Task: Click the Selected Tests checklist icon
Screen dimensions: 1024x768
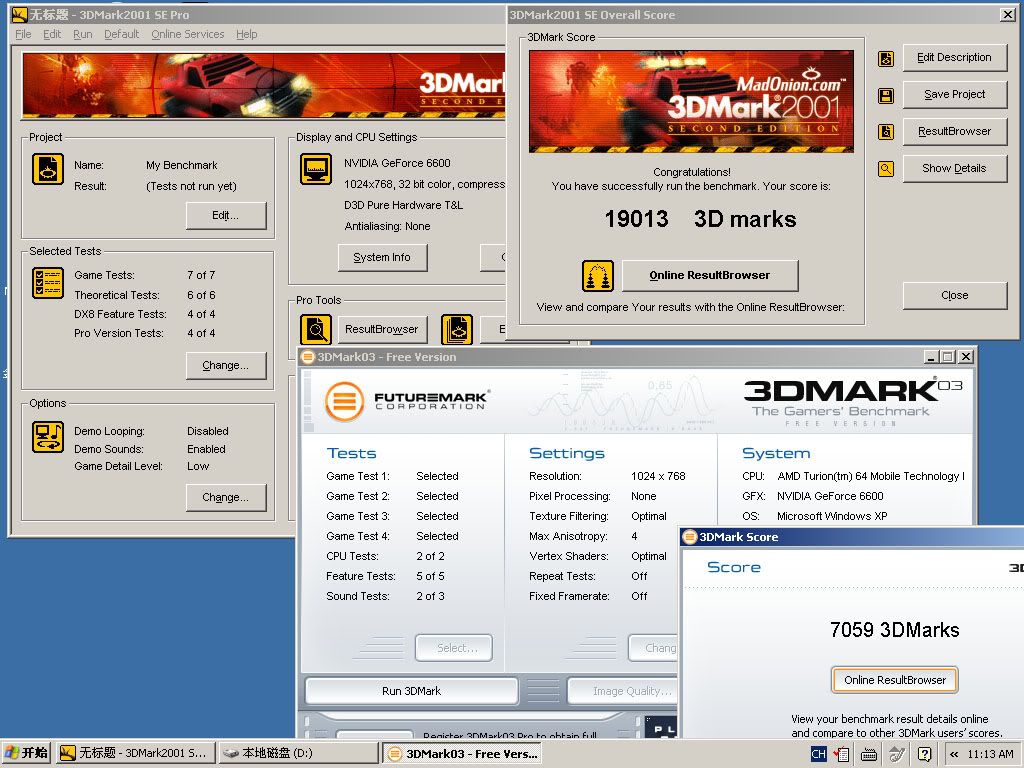Action: point(48,283)
